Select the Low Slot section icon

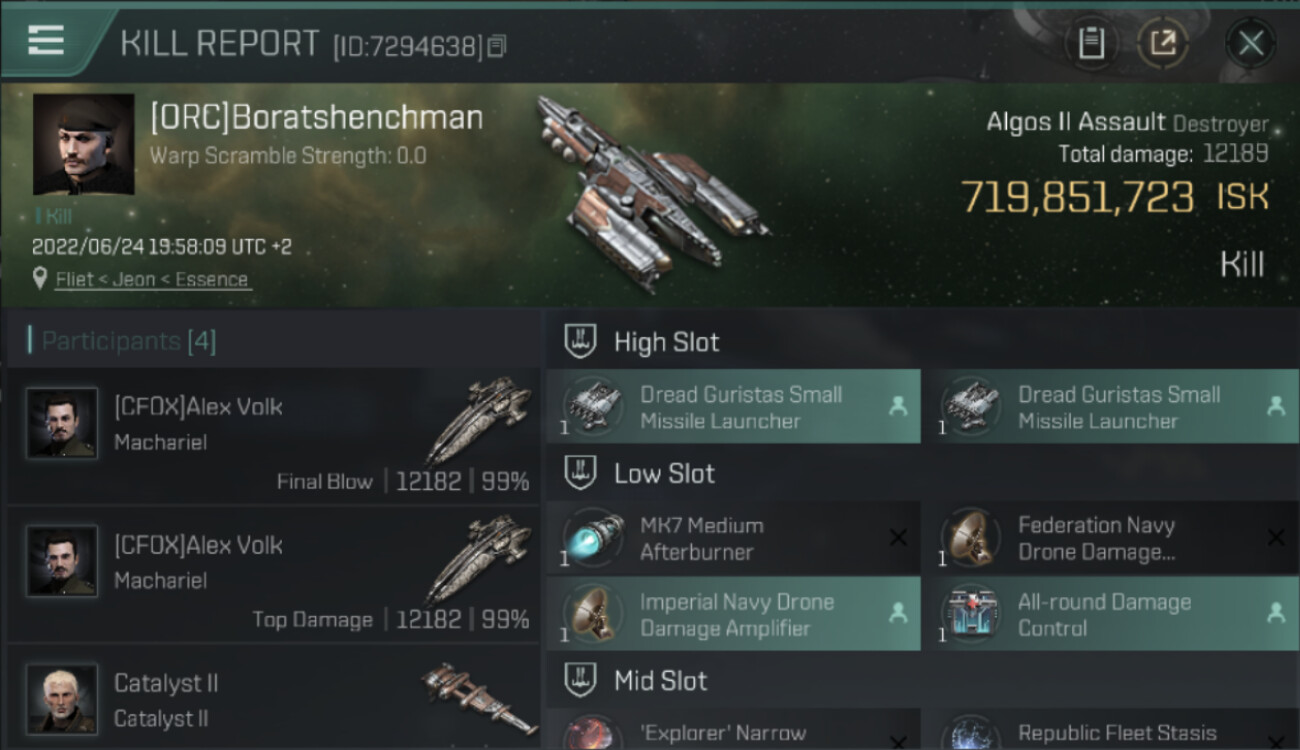pos(581,473)
